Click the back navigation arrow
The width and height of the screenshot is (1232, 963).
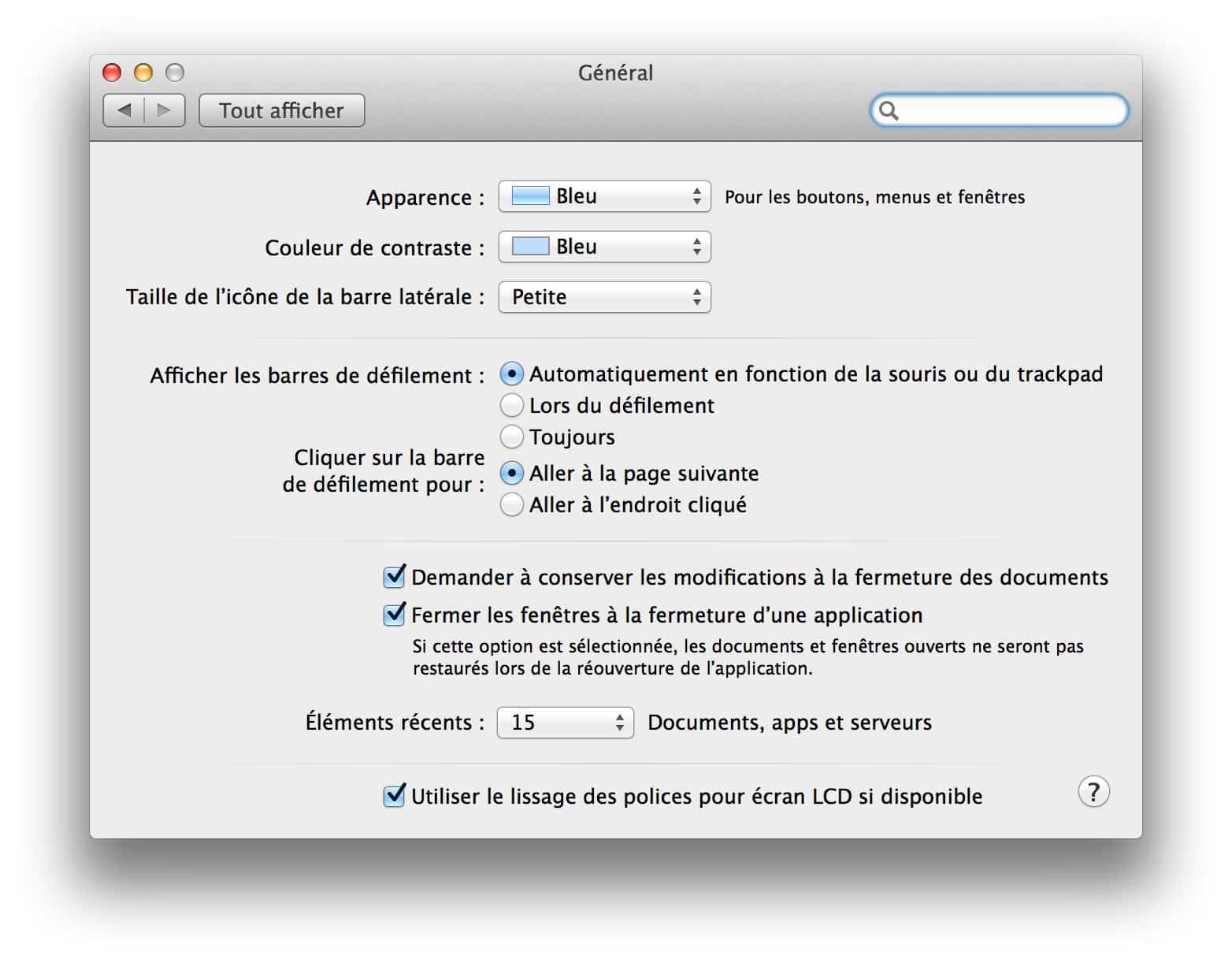tap(124, 110)
